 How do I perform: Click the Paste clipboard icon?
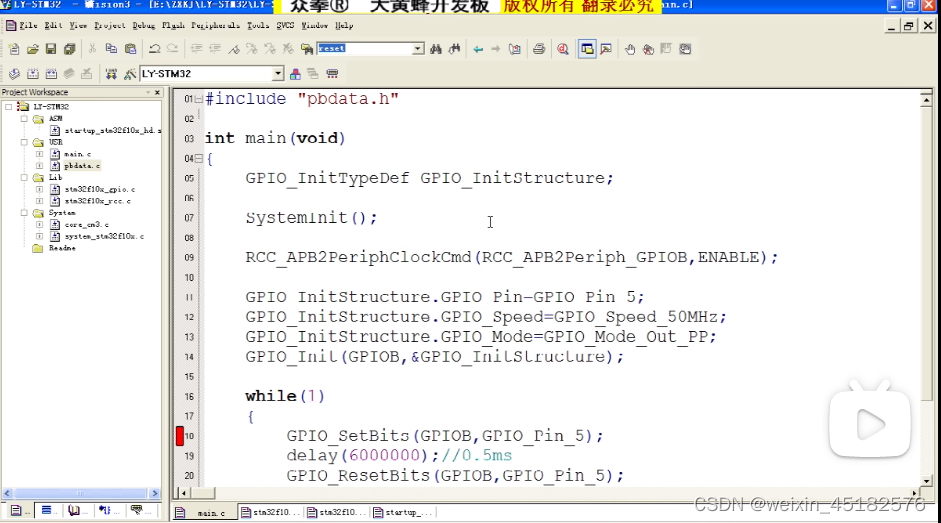pyautogui.click(x=130, y=49)
